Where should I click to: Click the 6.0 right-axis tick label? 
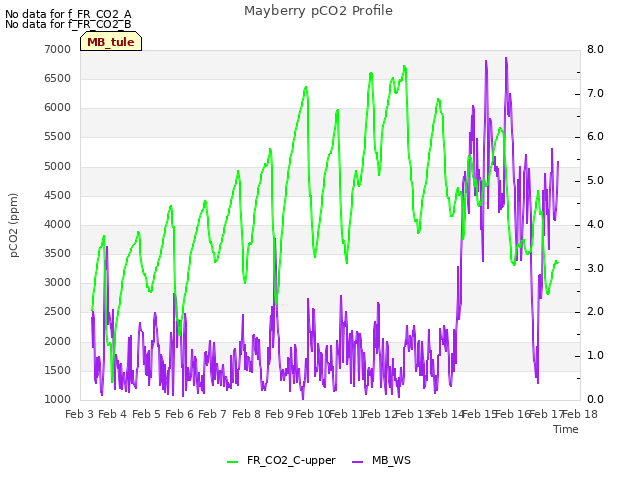595,136
